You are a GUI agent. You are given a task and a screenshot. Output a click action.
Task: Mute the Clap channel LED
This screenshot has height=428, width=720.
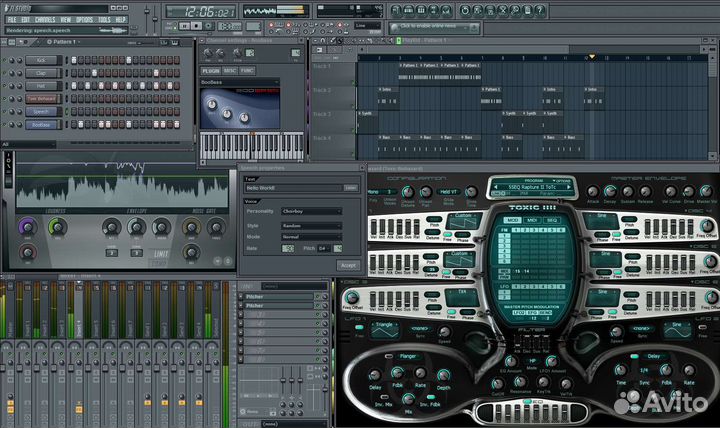point(4,73)
